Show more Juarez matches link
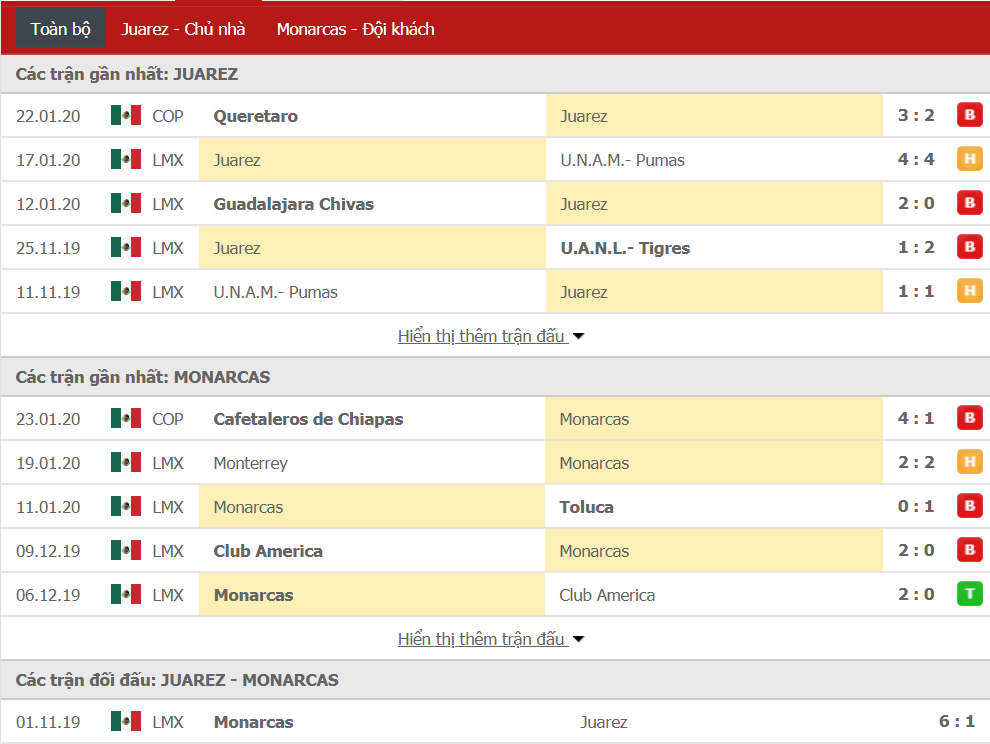 483,336
